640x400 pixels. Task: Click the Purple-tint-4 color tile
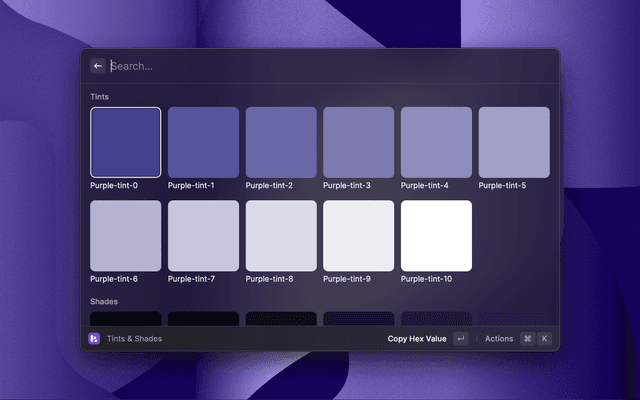436,142
